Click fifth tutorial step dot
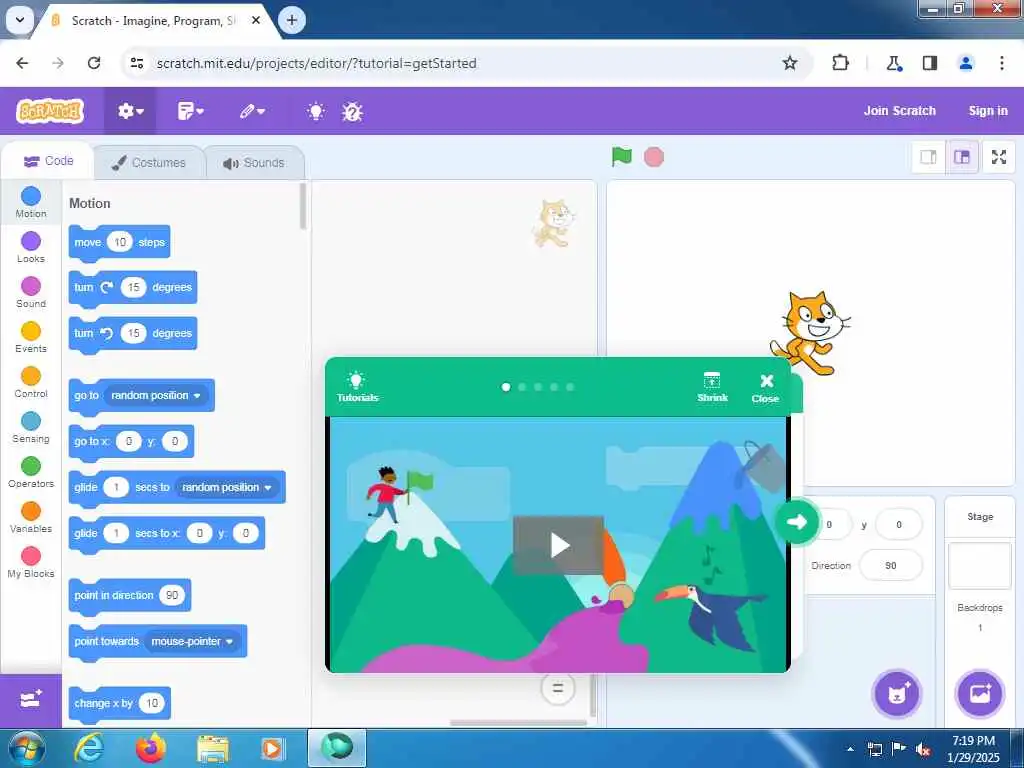The height and width of the screenshot is (768, 1024). [x=570, y=387]
